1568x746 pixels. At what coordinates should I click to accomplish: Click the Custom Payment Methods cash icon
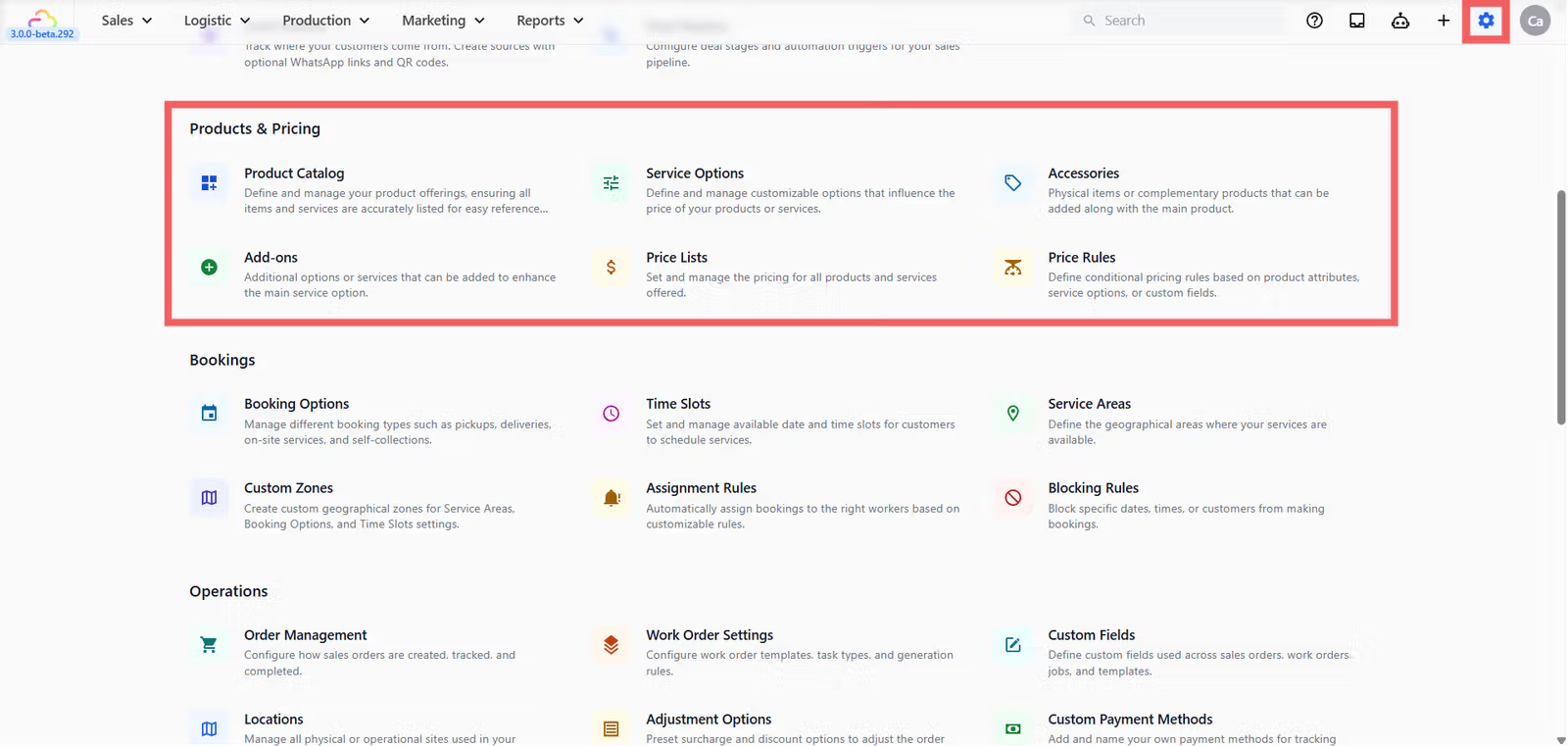point(1012,729)
